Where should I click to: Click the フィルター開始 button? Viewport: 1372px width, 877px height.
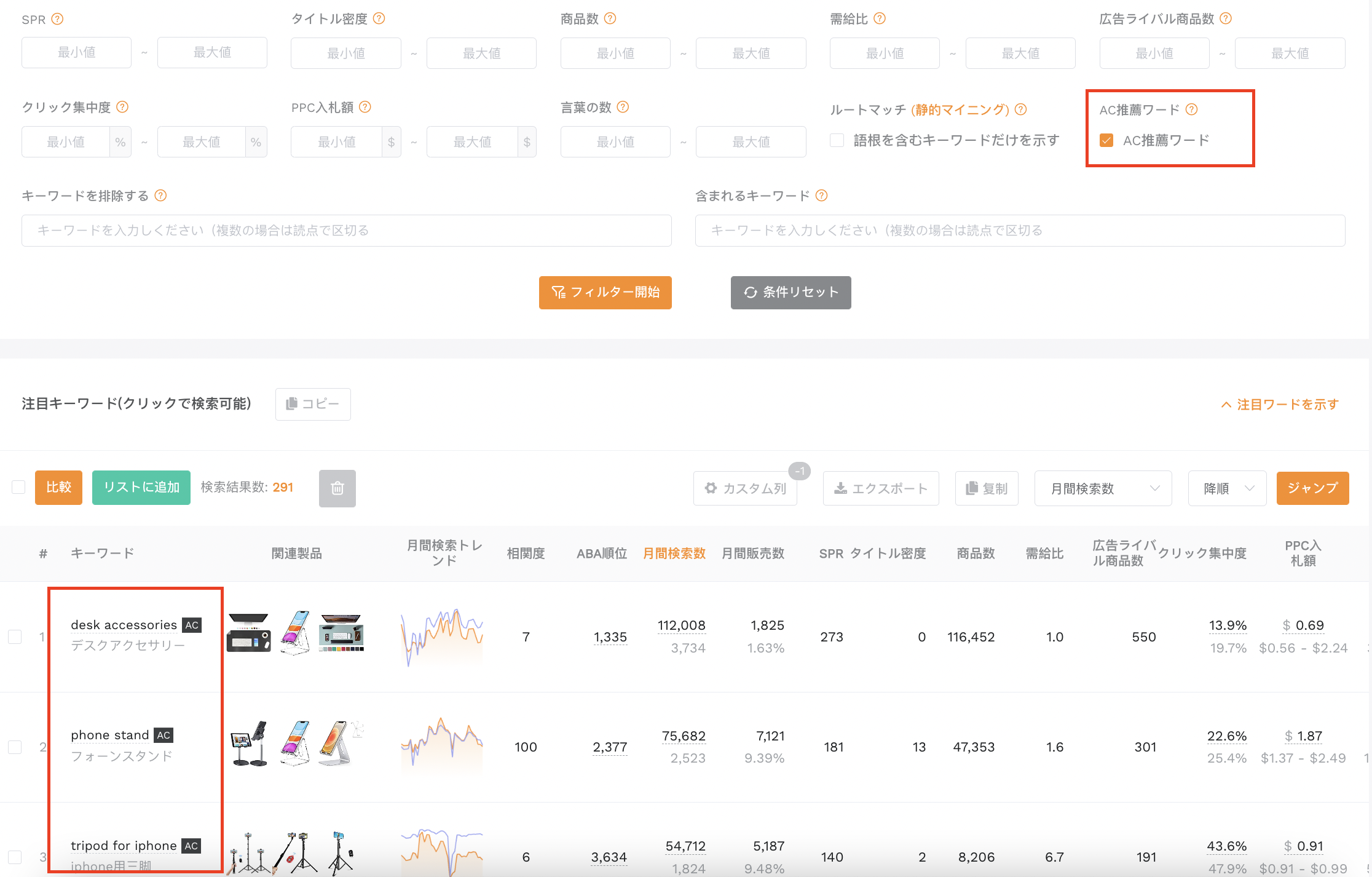coord(605,292)
